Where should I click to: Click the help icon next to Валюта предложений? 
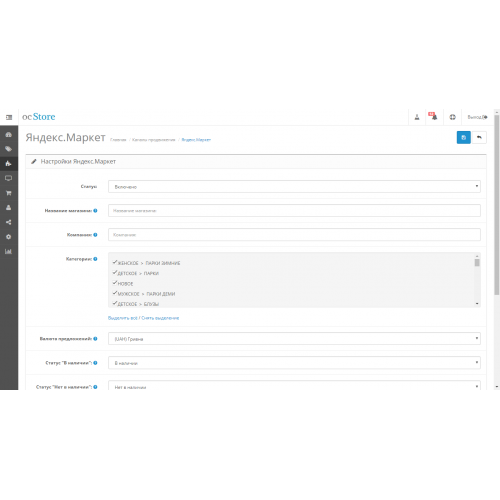click(95, 339)
